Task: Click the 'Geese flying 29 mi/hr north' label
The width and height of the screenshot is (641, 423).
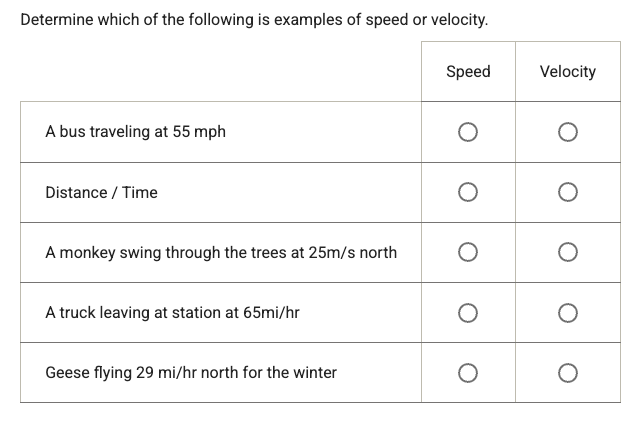Action: (191, 372)
